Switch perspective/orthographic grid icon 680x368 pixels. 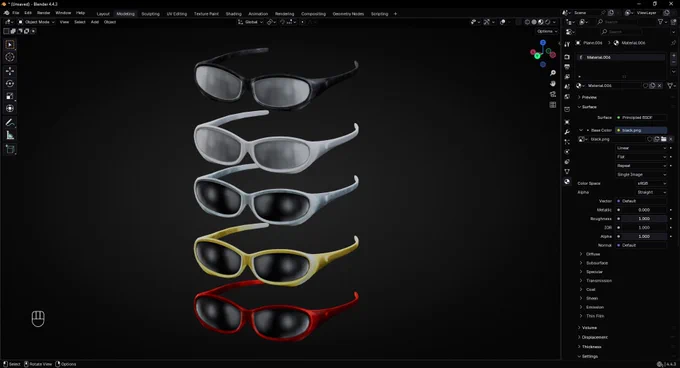pos(552,105)
